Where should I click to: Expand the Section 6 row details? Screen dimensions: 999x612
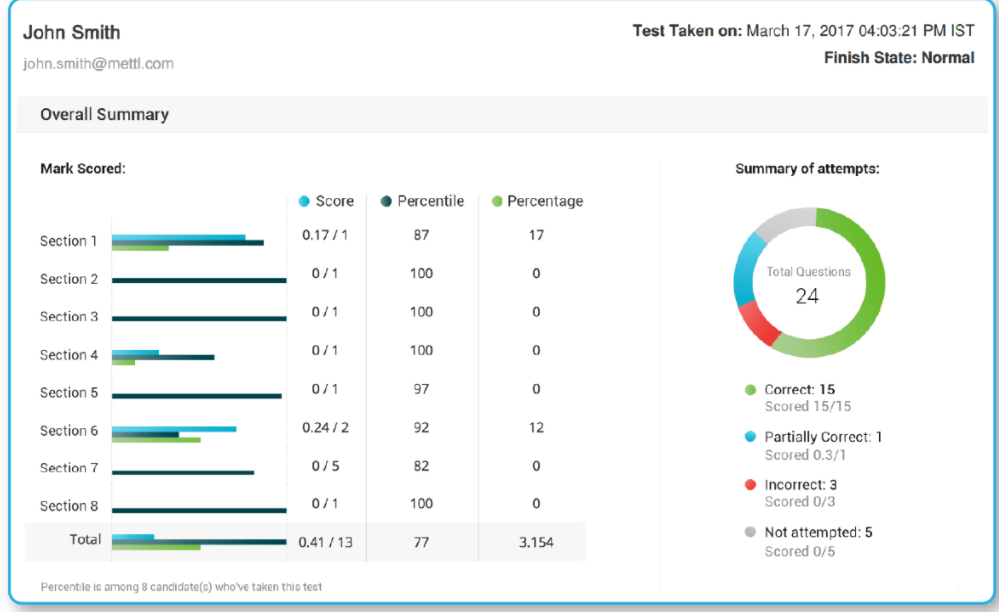click(68, 431)
